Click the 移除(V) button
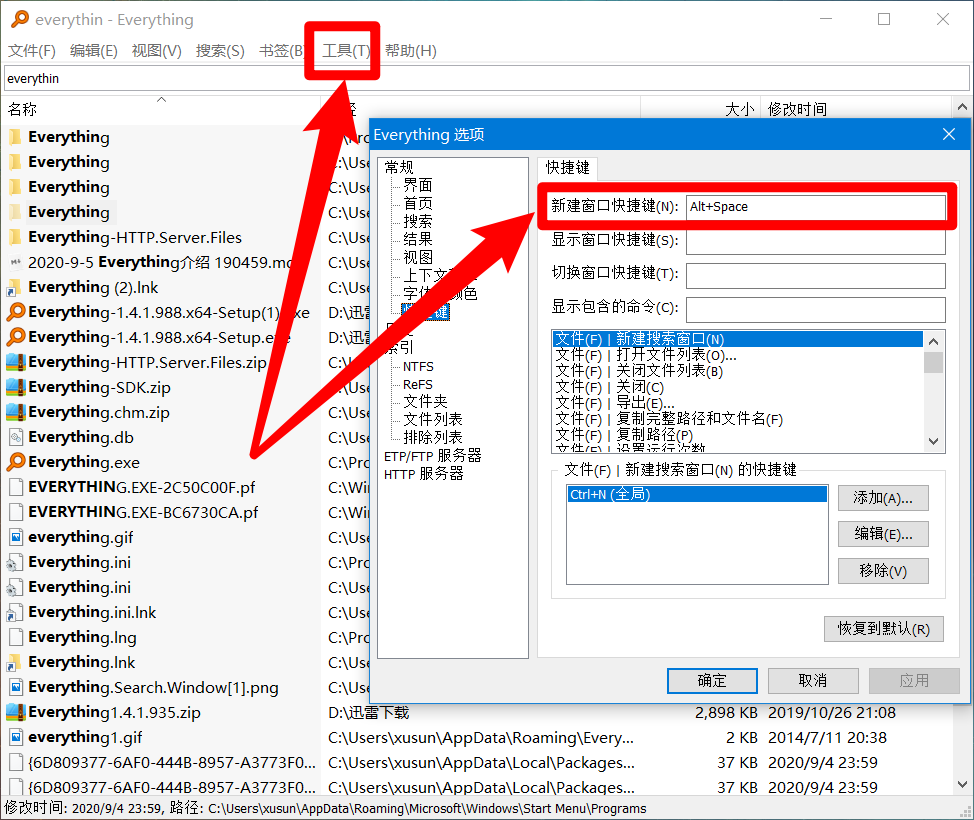The height and width of the screenshot is (820, 974). point(883,571)
